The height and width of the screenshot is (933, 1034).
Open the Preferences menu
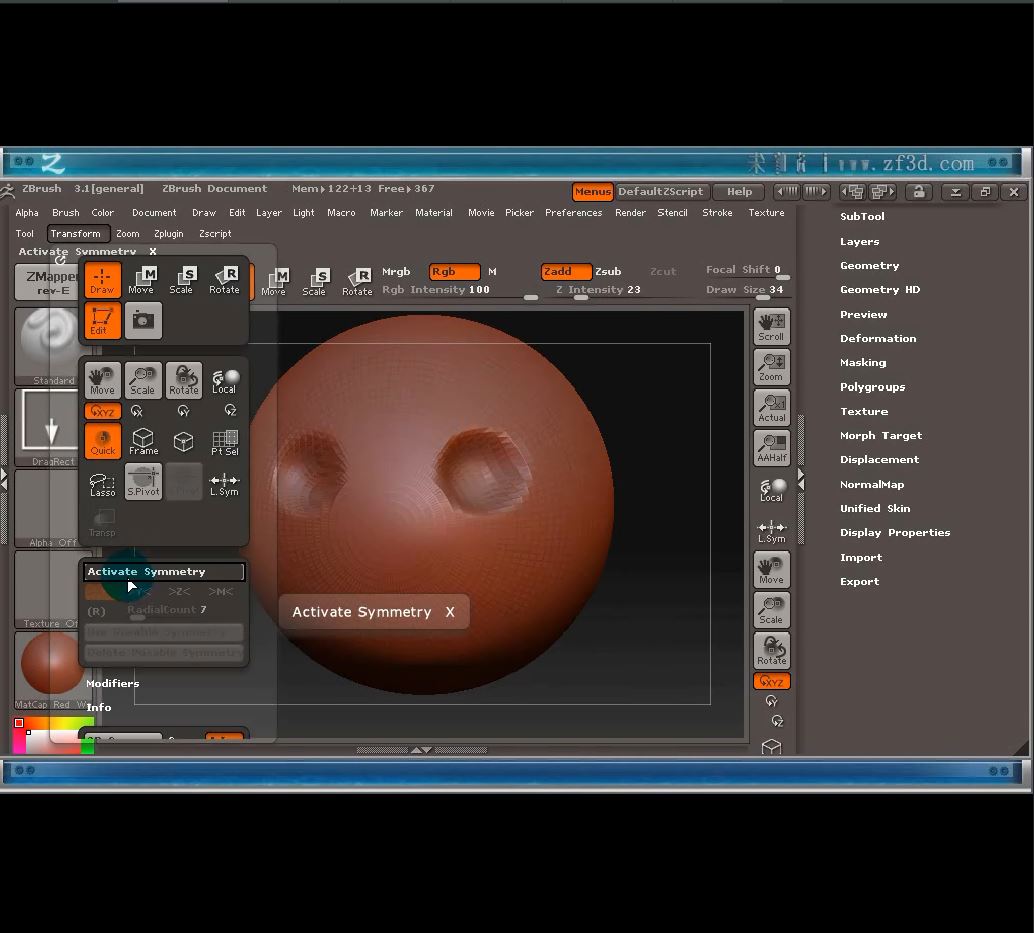click(574, 212)
